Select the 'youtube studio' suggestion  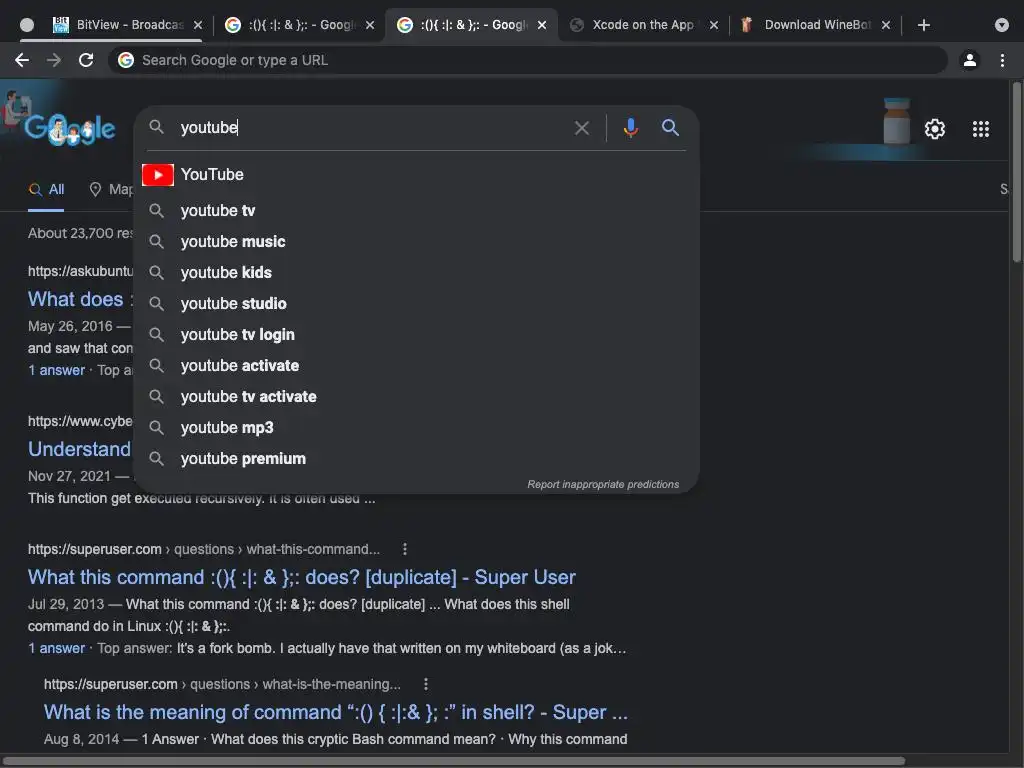pos(417,304)
